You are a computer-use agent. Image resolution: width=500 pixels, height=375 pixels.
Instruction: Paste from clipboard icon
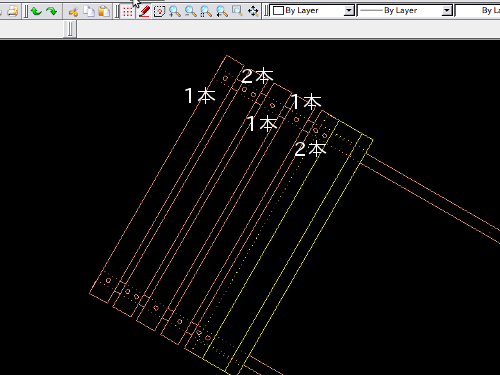[x=104, y=11]
